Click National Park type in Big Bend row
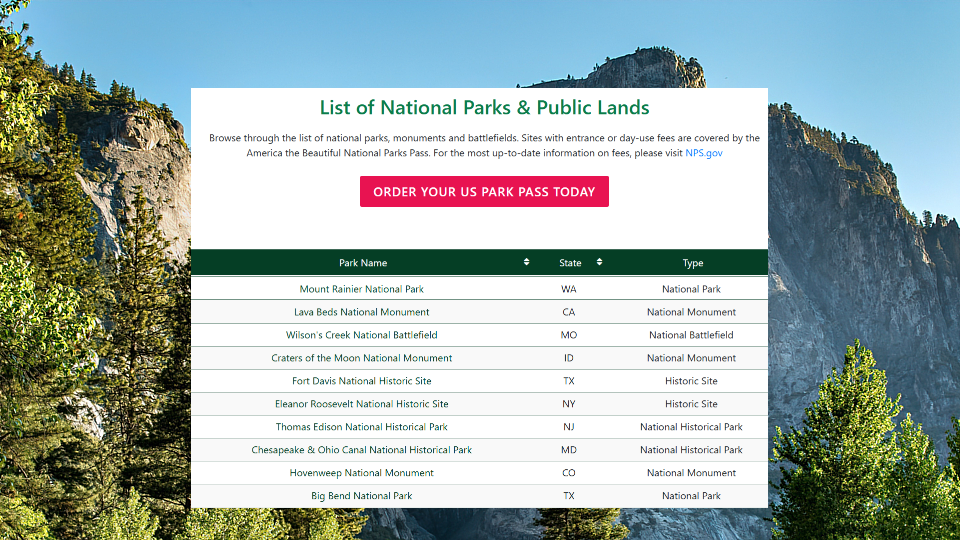The height and width of the screenshot is (540, 960). click(691, 496)
